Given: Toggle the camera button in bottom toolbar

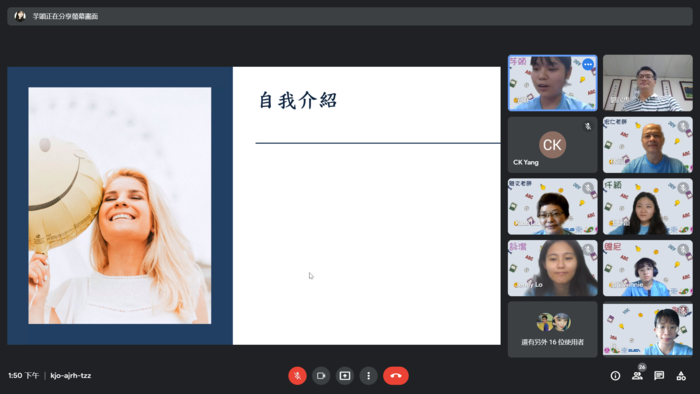Looking at the screenshot, I should coord(321,376).
